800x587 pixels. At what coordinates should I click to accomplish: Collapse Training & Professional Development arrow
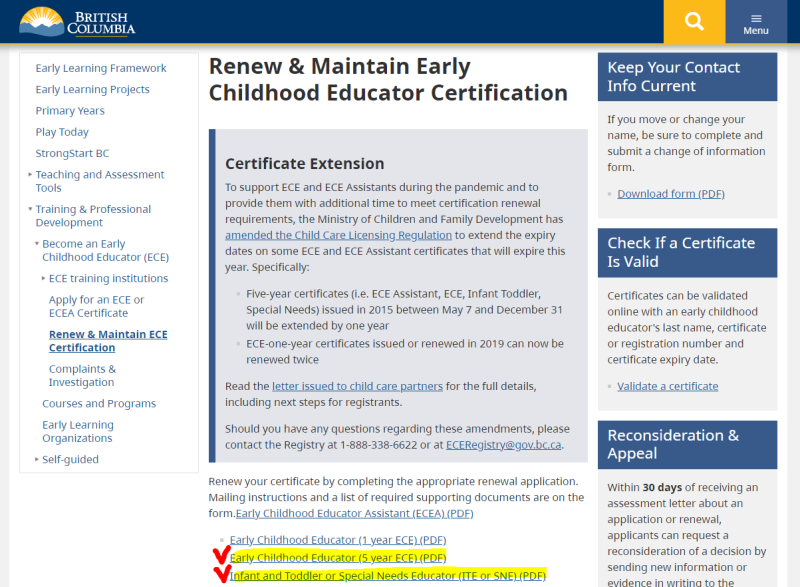pyautogui.click(x=30, y=209)
